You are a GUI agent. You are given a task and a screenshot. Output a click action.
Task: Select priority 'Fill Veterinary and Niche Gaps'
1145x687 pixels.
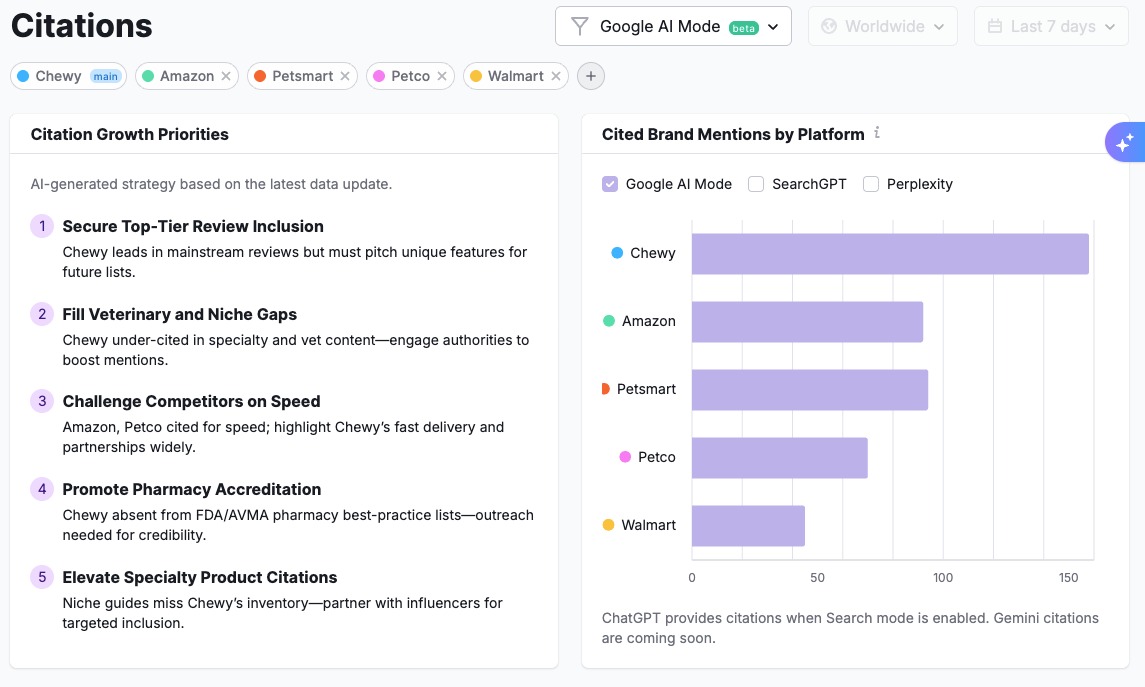tap(180, 314)
